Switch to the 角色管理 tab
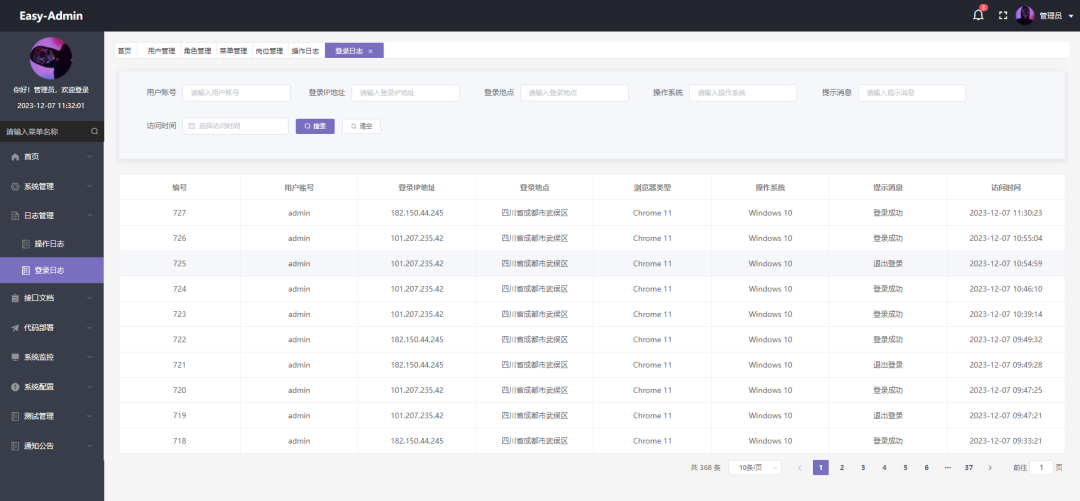 pyautogui.click(x=197, y=51)
